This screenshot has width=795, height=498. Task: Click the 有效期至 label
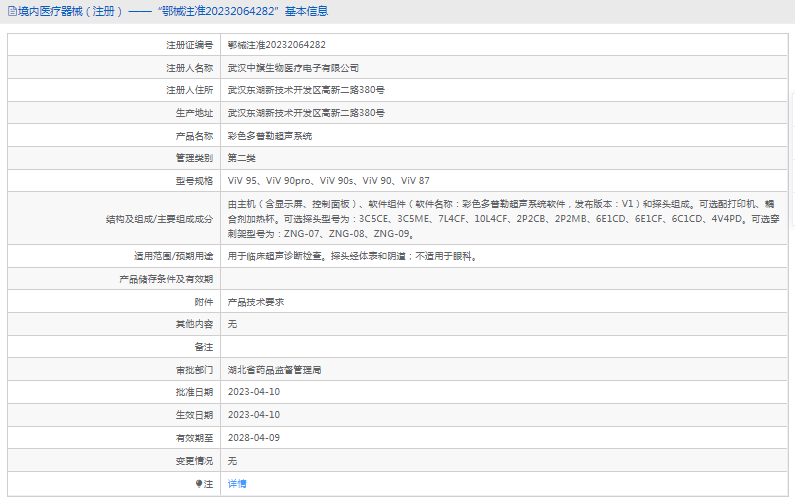[194, 438]
